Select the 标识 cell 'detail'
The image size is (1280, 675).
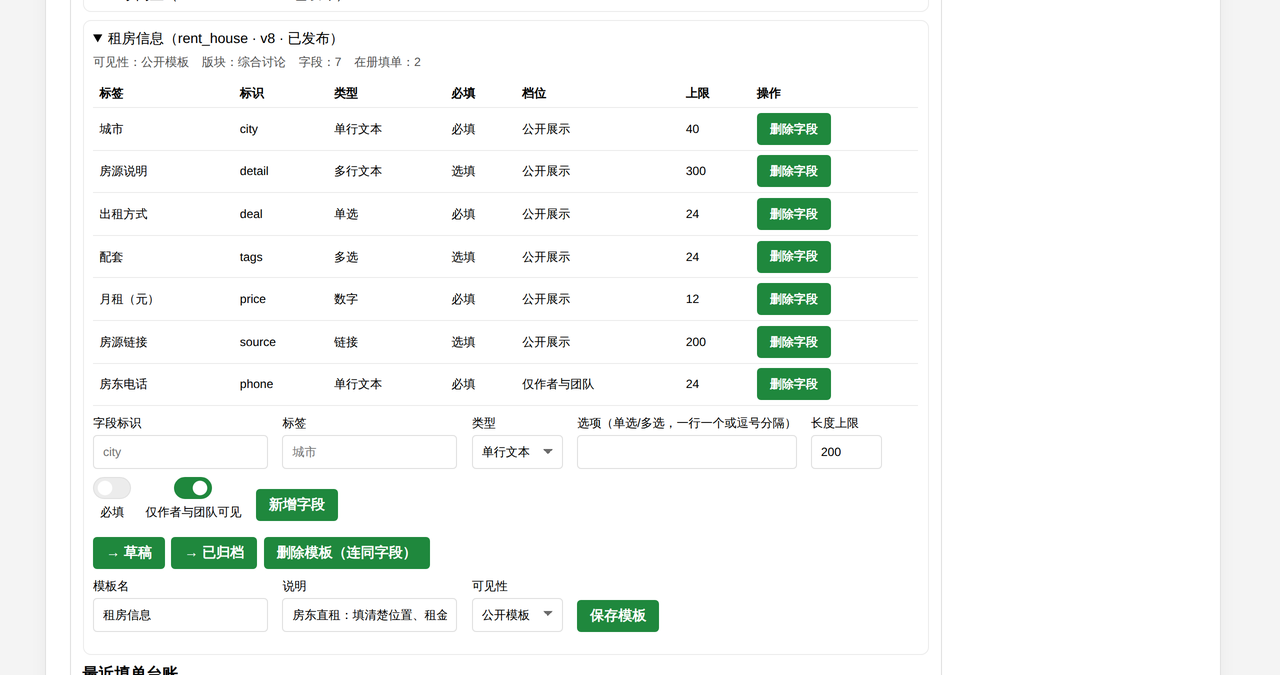coord(254,171)
